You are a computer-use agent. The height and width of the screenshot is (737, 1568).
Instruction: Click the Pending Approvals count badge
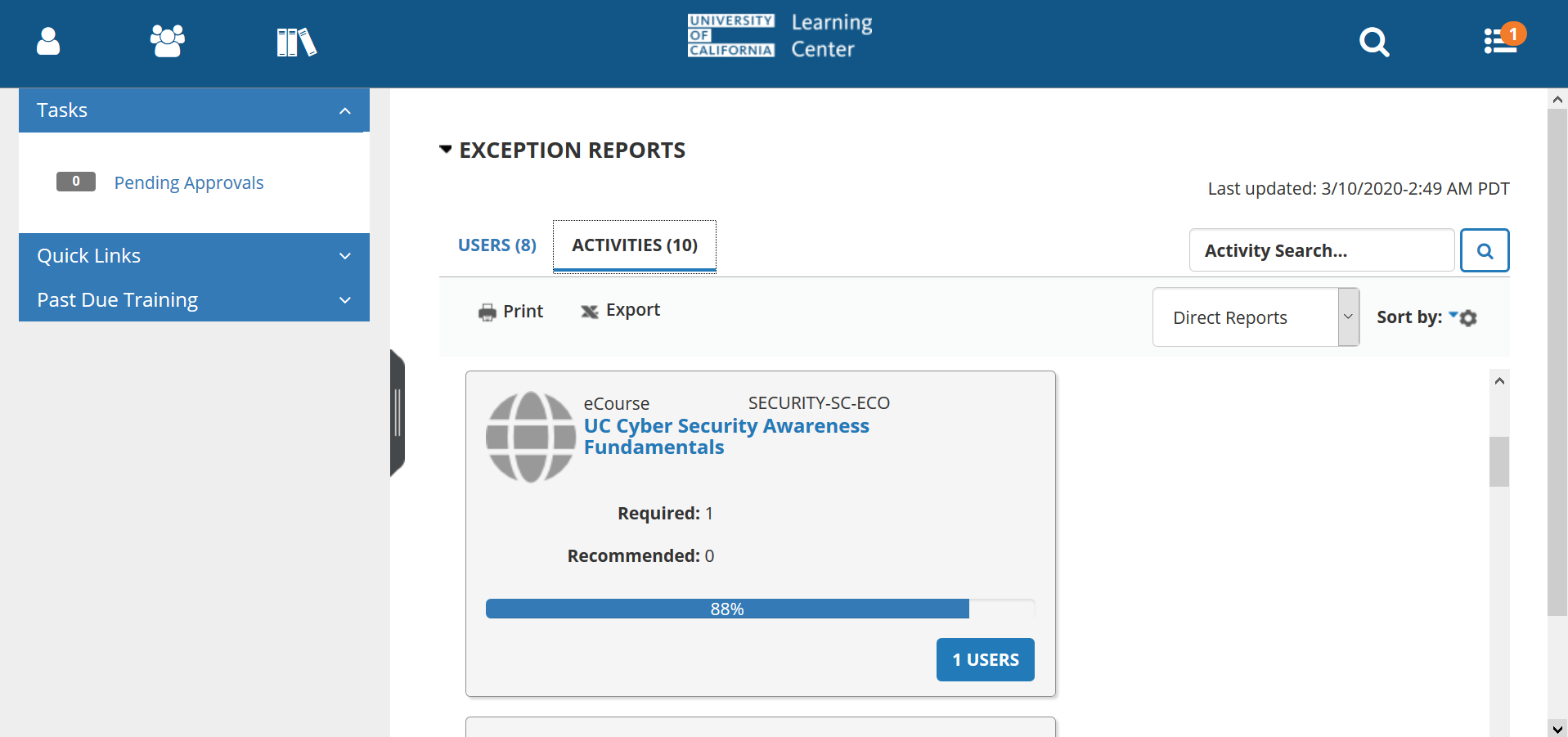(x=76, y=182)
